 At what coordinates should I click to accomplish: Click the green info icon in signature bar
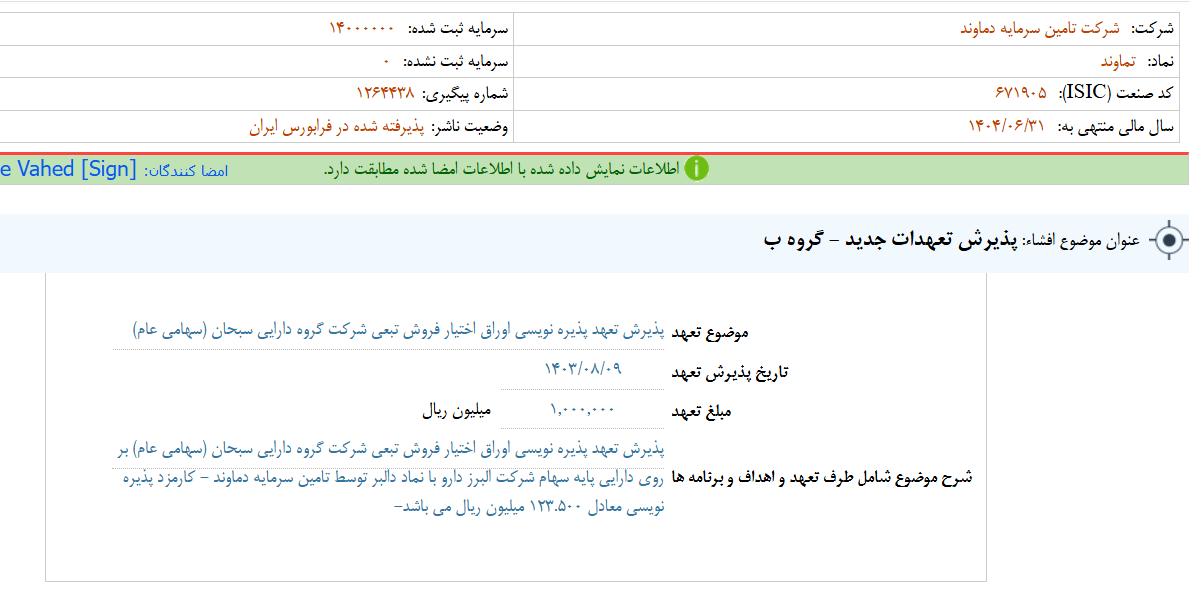tap(696, 169)
